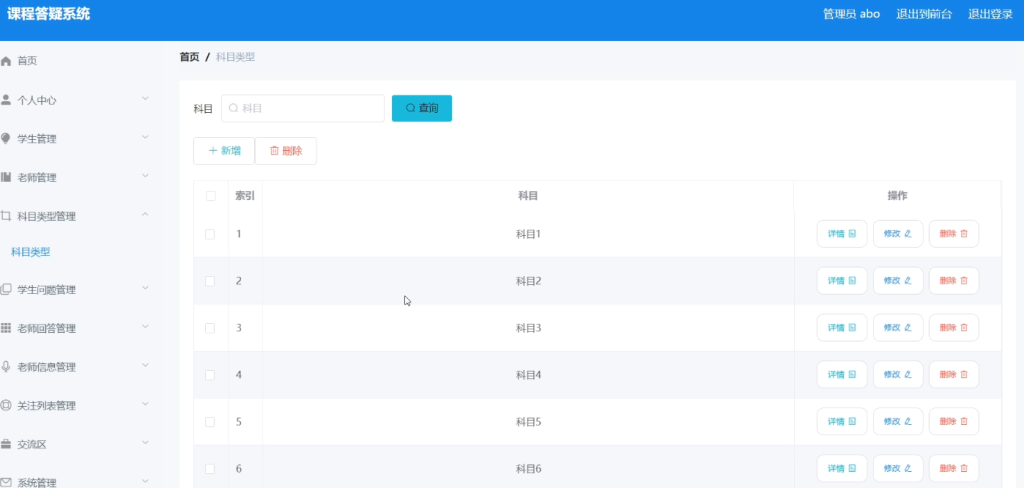Click the 新增 add button
1024x488 pixels.
coord(224,151)
